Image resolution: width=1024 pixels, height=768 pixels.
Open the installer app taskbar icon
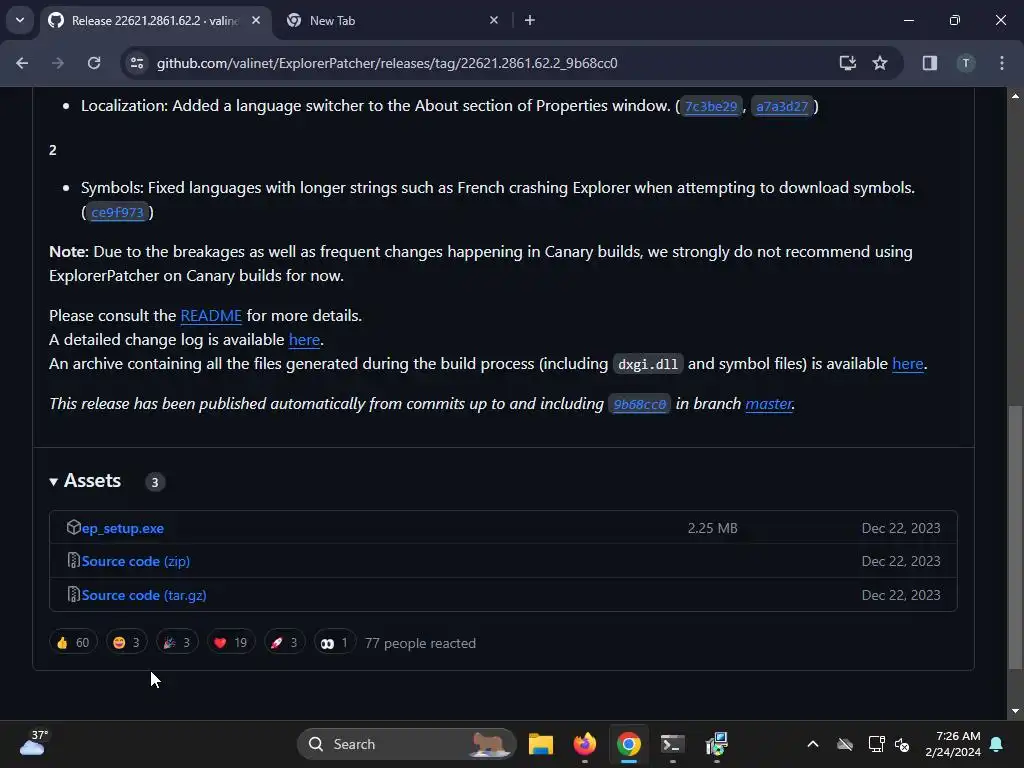(716, 744)
